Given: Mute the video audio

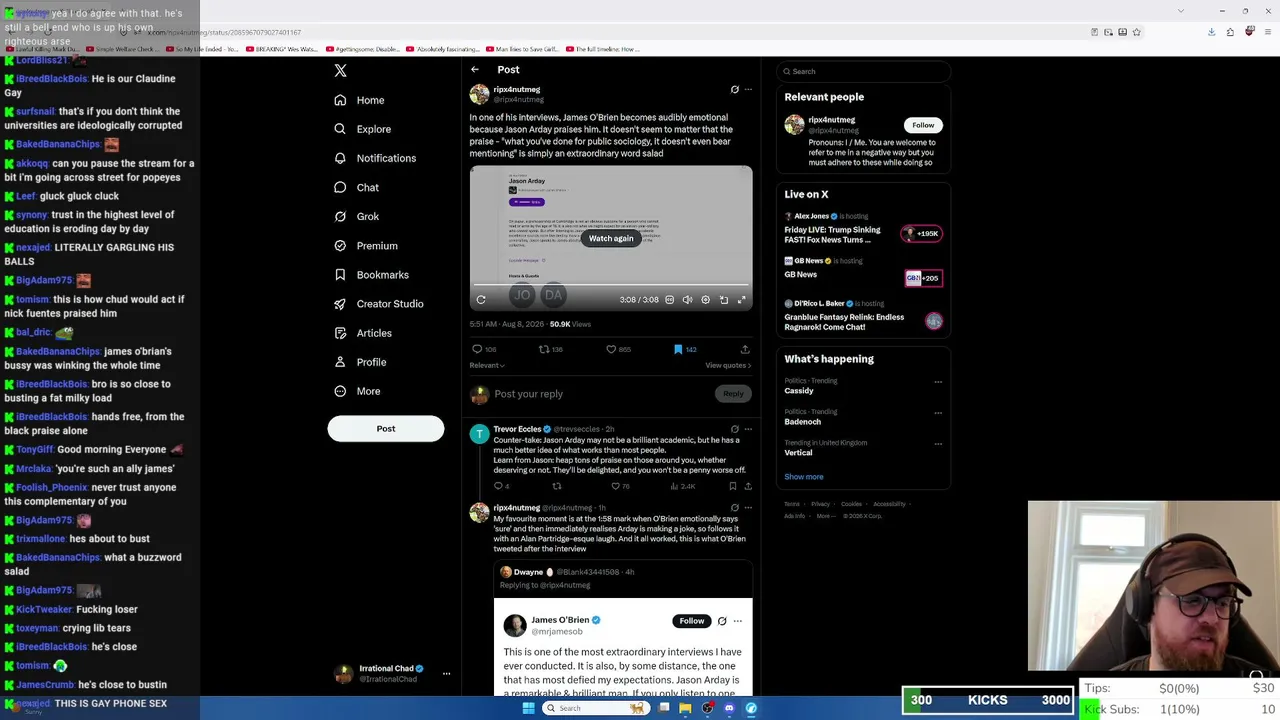Looking at the screenshot, I should pos(687,299).
